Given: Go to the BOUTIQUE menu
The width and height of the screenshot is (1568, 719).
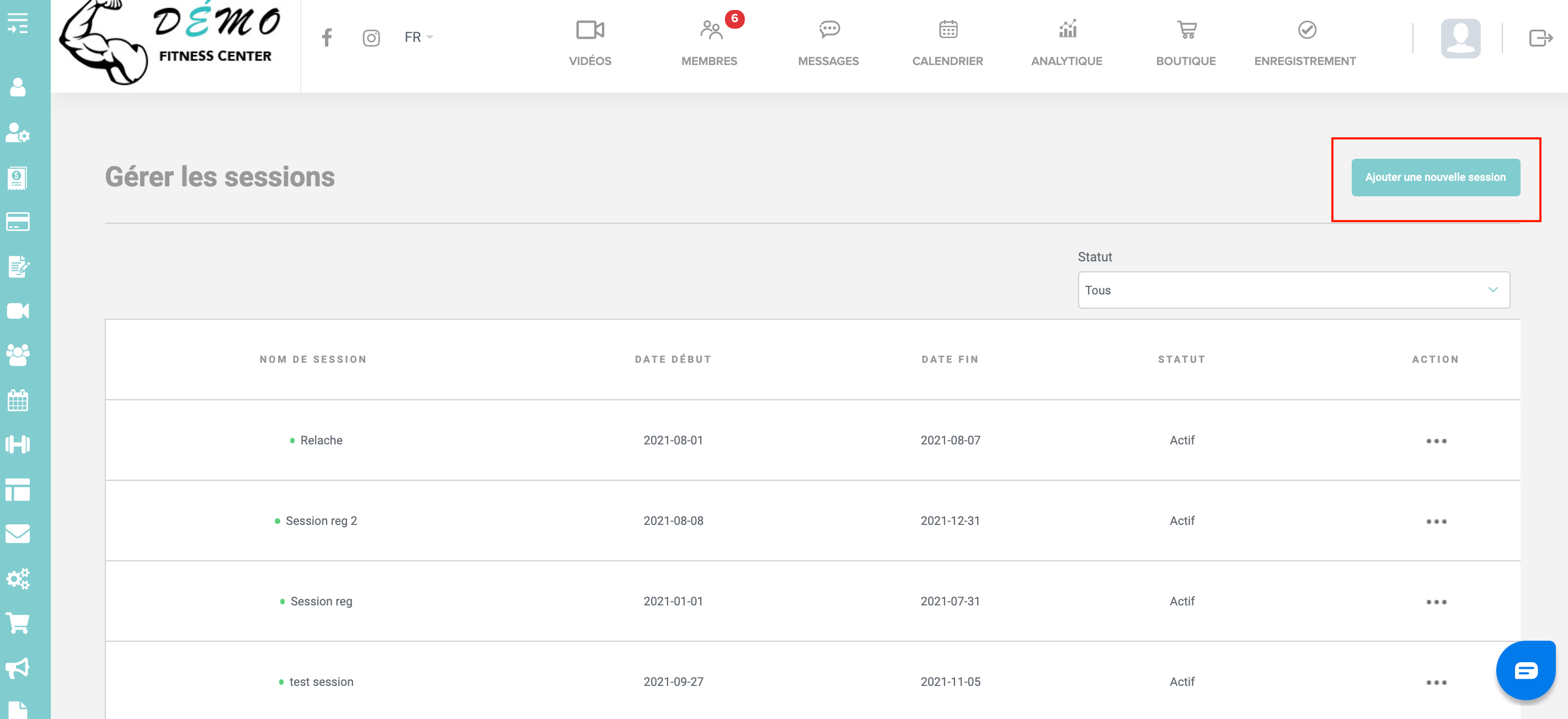Looking at the screenshot, I should [1186, 42].
